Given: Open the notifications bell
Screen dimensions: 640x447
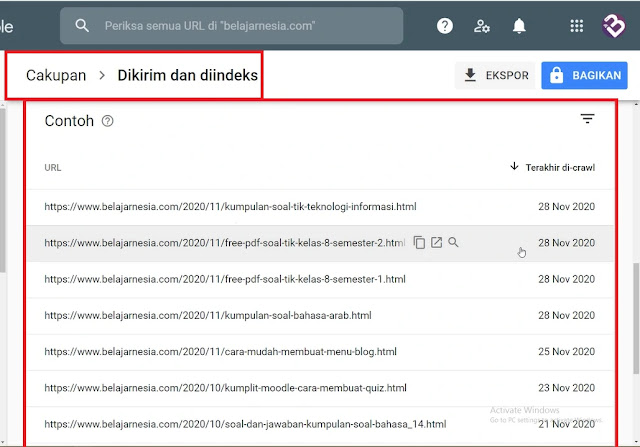Looking at the screenshot, I should (519, 26).
